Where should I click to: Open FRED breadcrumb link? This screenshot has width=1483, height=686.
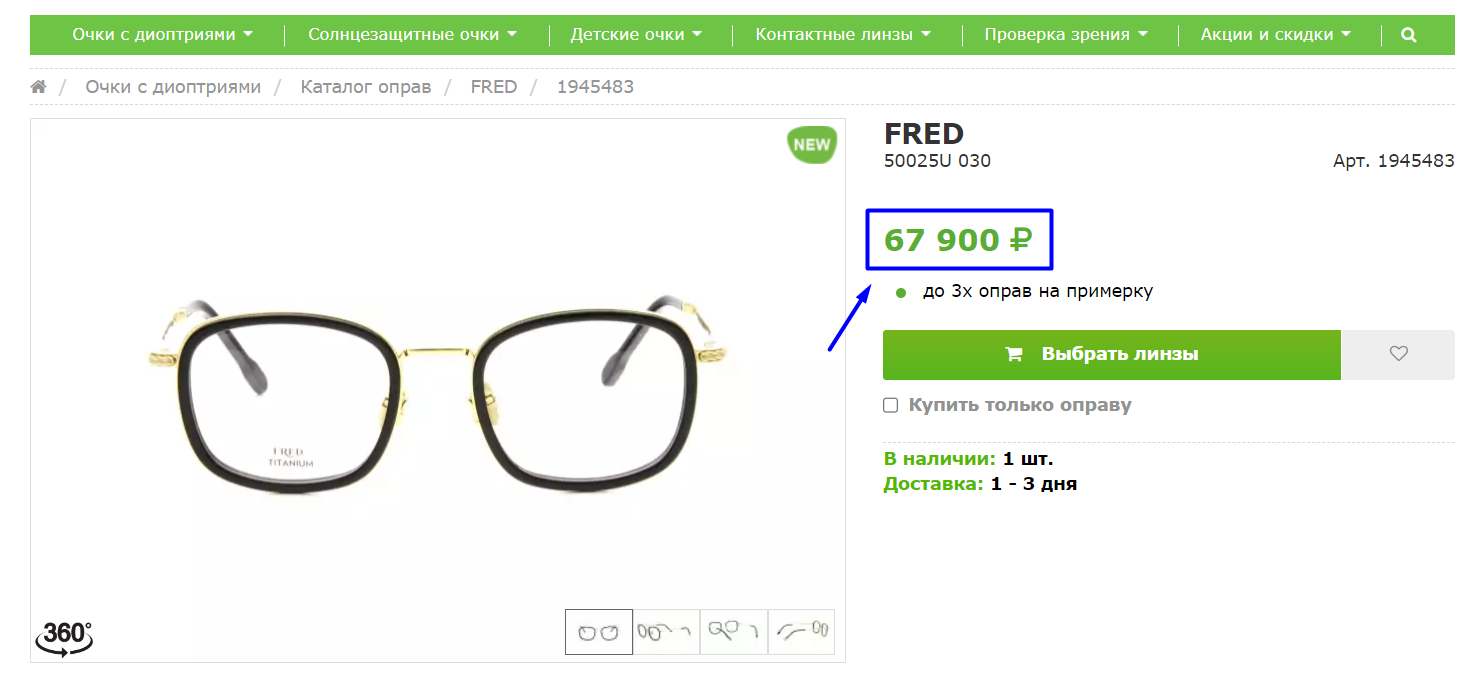tap(494, 87)
